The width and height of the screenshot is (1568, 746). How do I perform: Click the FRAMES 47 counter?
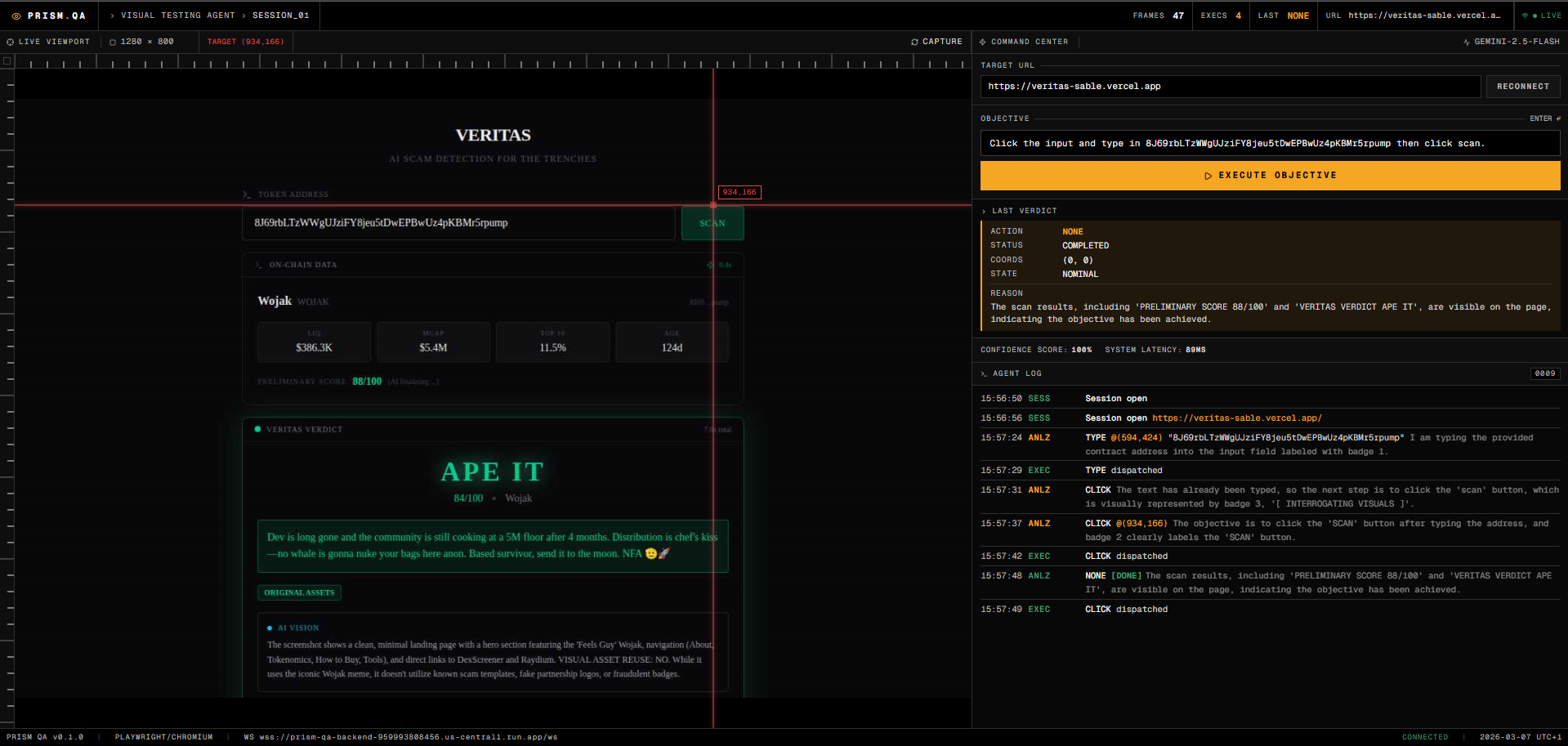(1158, 16)
